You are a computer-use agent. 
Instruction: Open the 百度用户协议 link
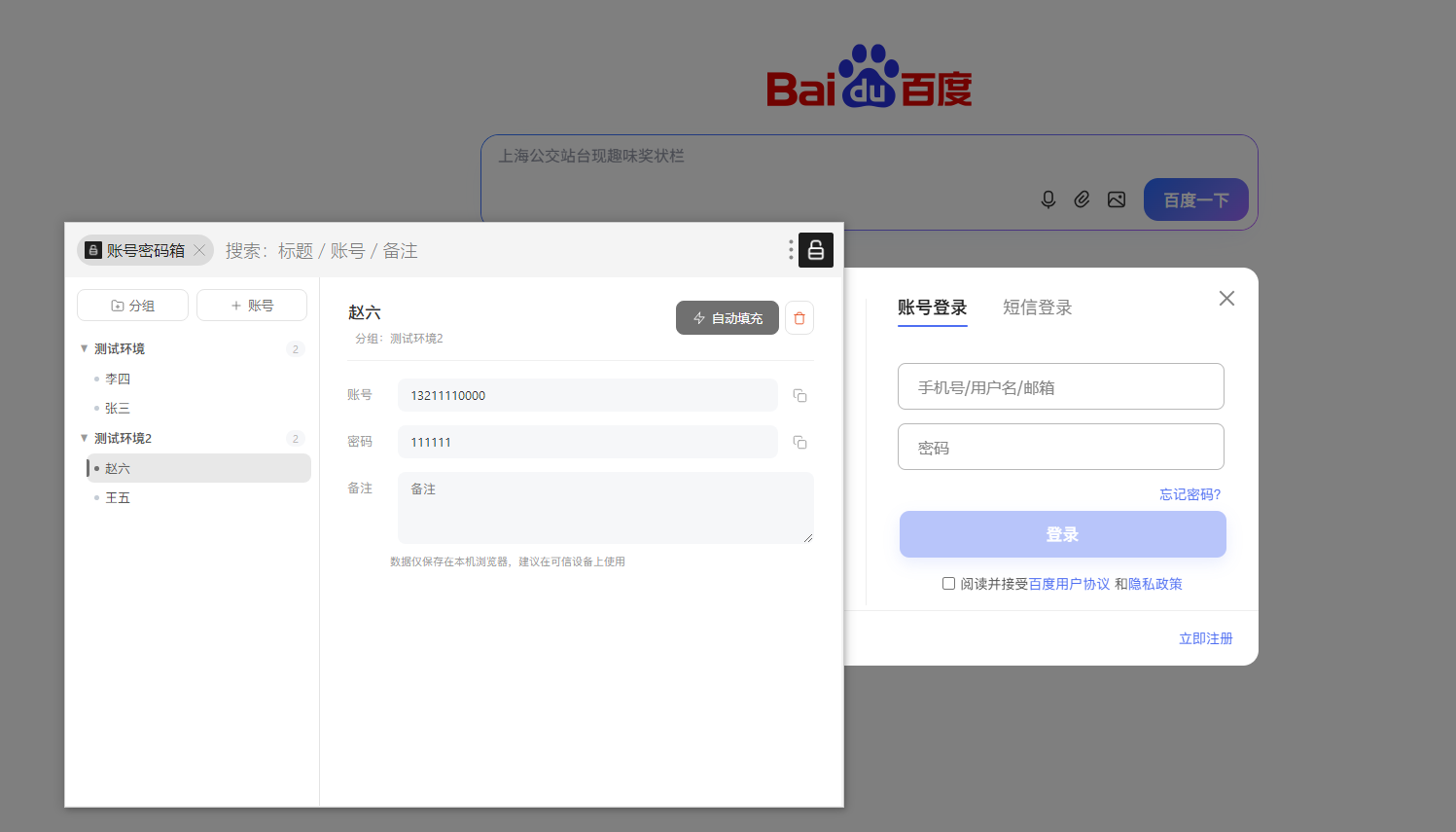(1069, 584)
